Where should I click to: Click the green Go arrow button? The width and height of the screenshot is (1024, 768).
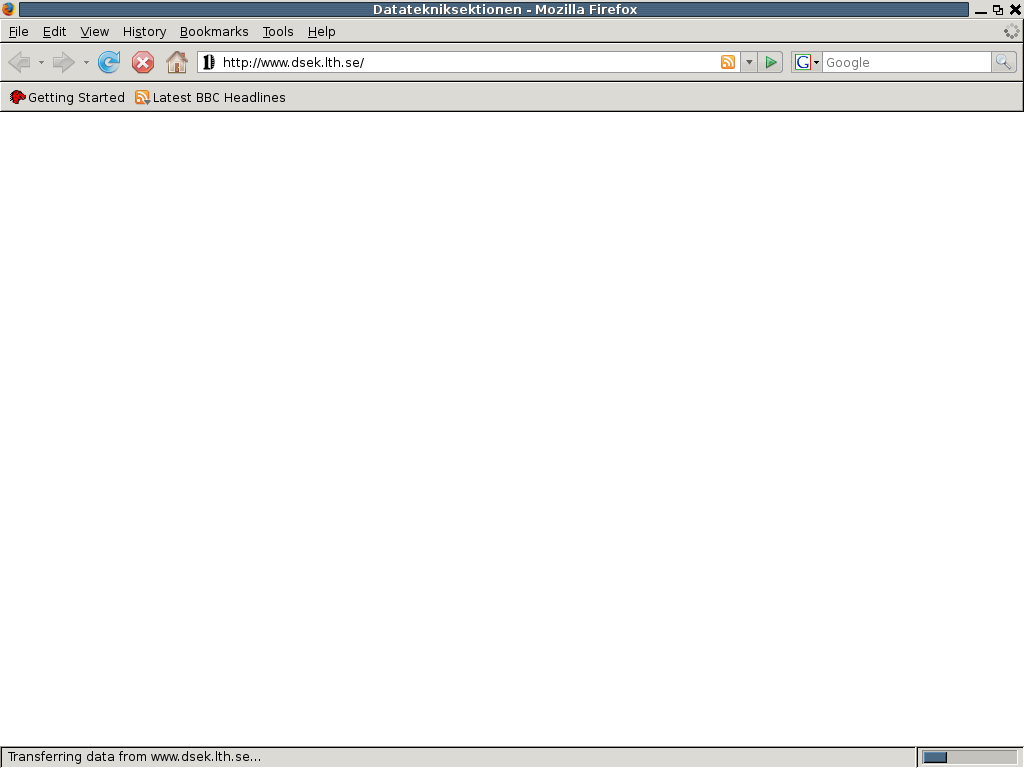(770, 63)
